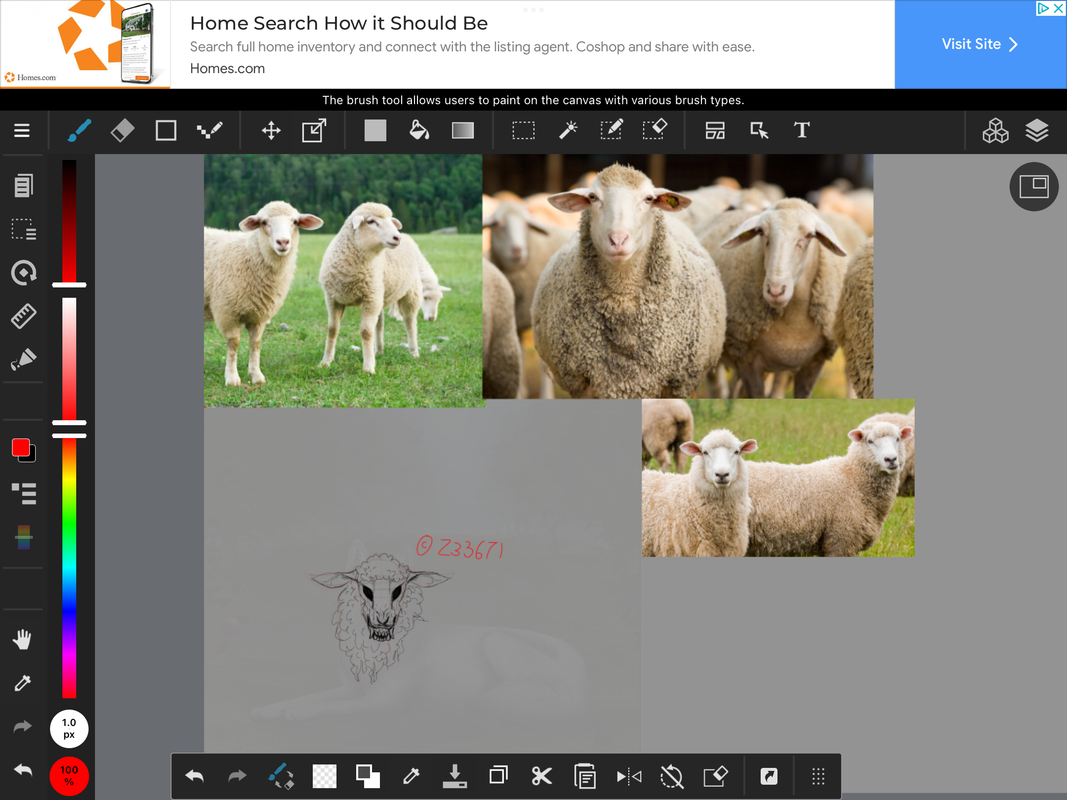Click the export share arrow icon

(x=769, y=776)
